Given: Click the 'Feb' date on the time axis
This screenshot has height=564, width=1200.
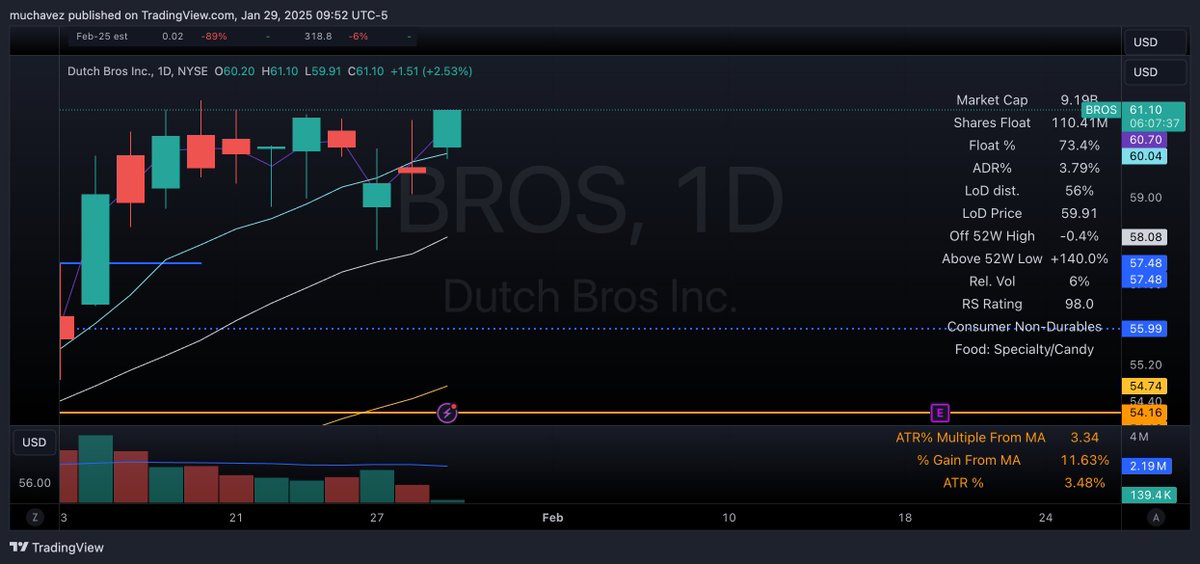Looking at the screenshot, I should [552, 517].
